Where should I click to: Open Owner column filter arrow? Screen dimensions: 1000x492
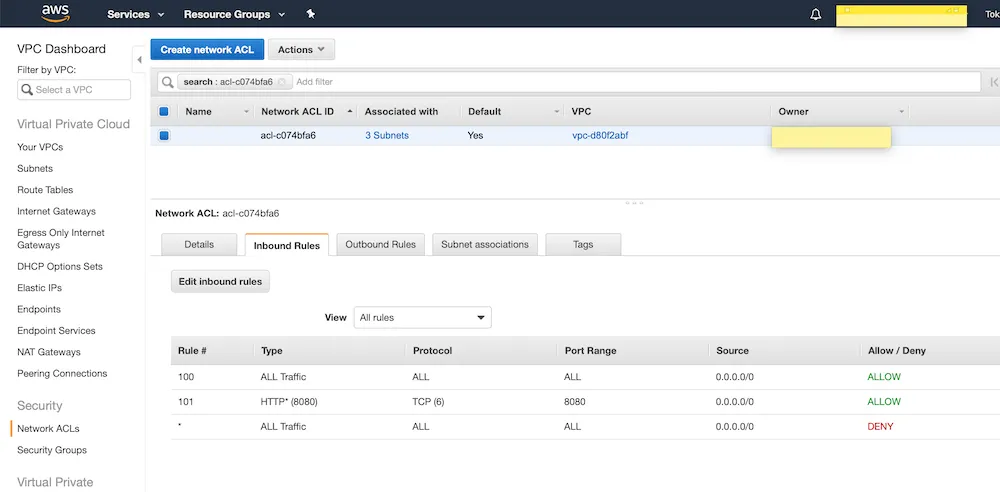click(901, 112)
